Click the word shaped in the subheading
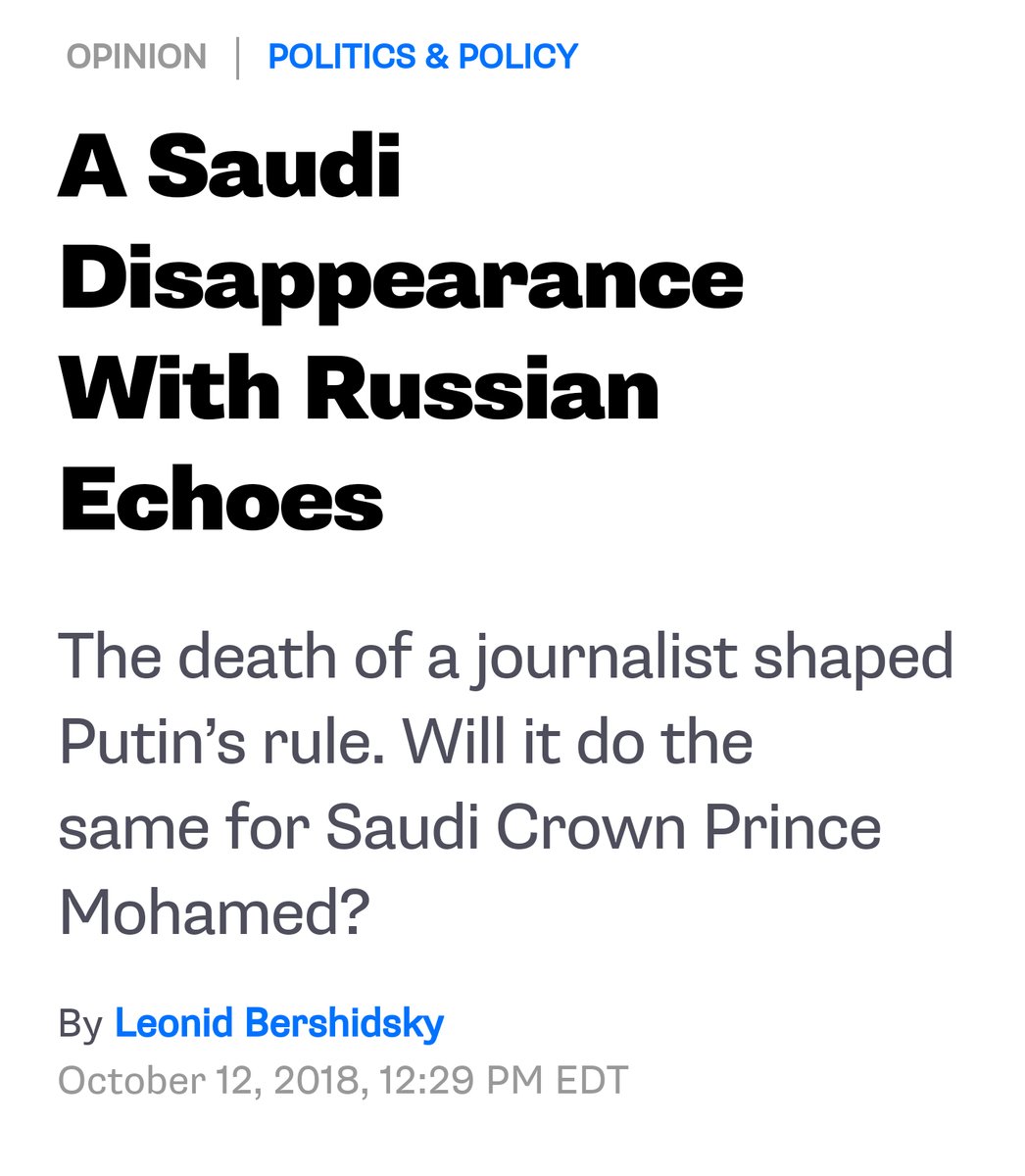 pyautogui.click(x=853, y=659)
